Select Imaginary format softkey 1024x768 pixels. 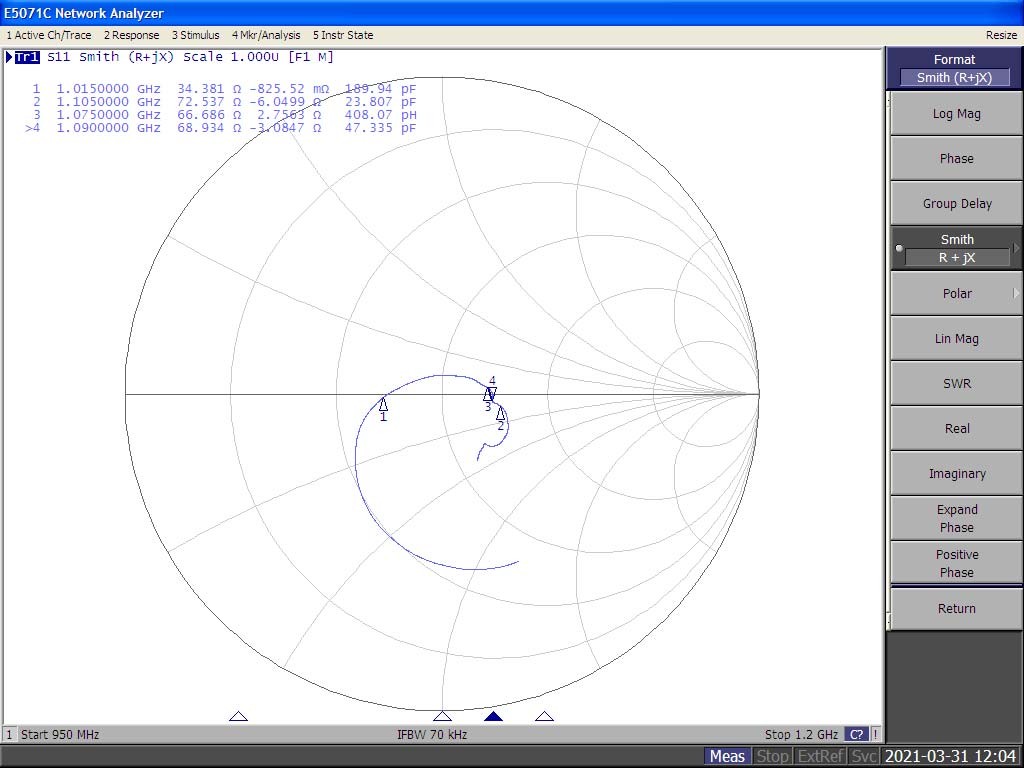point(956,474)
